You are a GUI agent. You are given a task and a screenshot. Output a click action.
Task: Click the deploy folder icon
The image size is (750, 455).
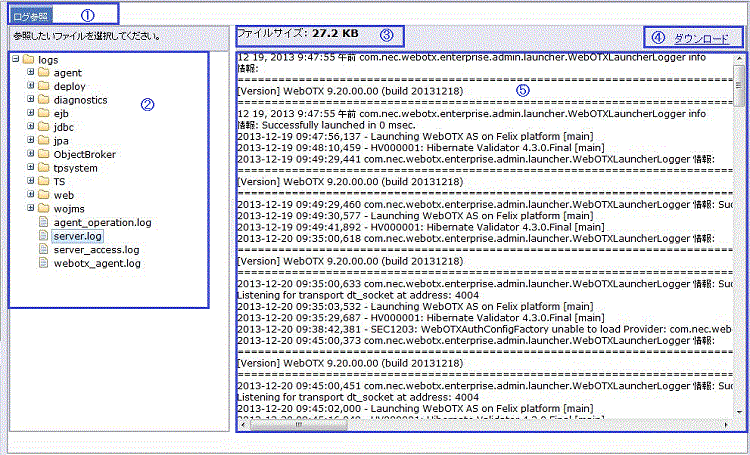pos(44,87)
